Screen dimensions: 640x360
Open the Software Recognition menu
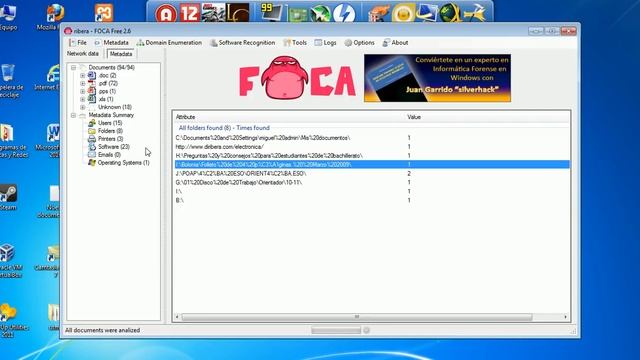pyautogui.click(x=242, y=42)
